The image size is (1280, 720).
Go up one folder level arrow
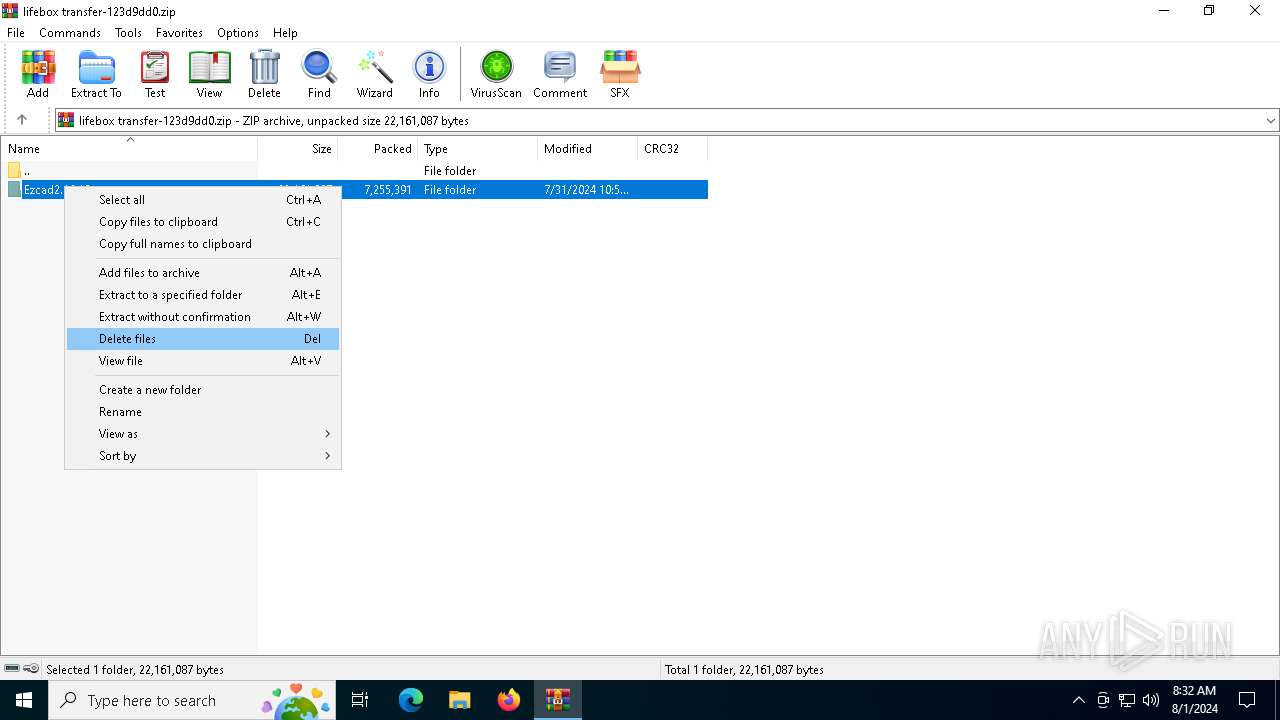click(x=22, y=120)
